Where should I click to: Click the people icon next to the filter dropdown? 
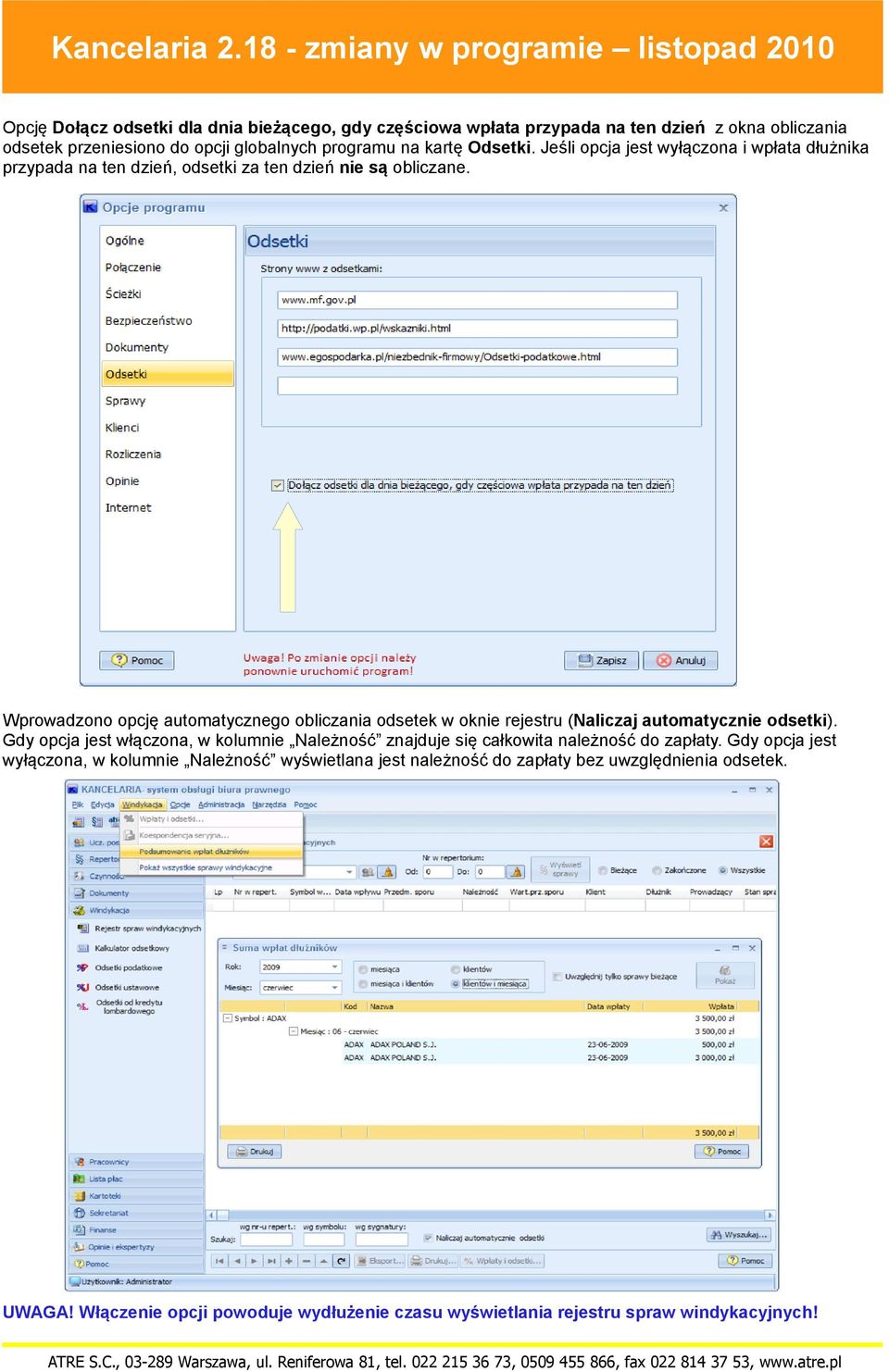click(368, 871)
